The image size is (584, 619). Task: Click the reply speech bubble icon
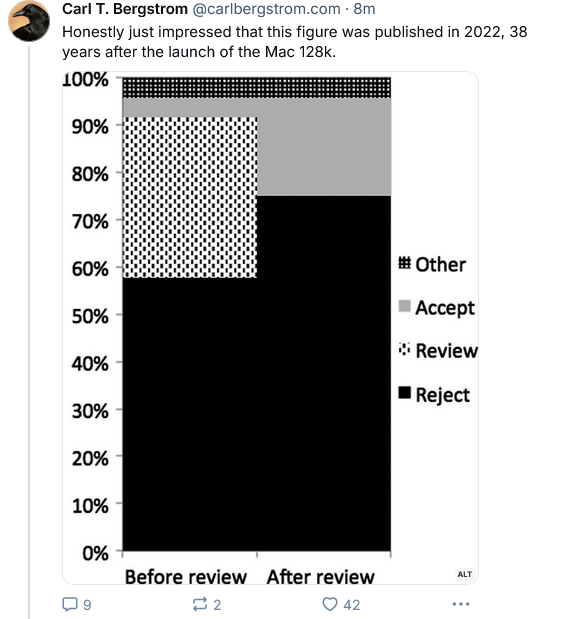(x=70, y=604)
